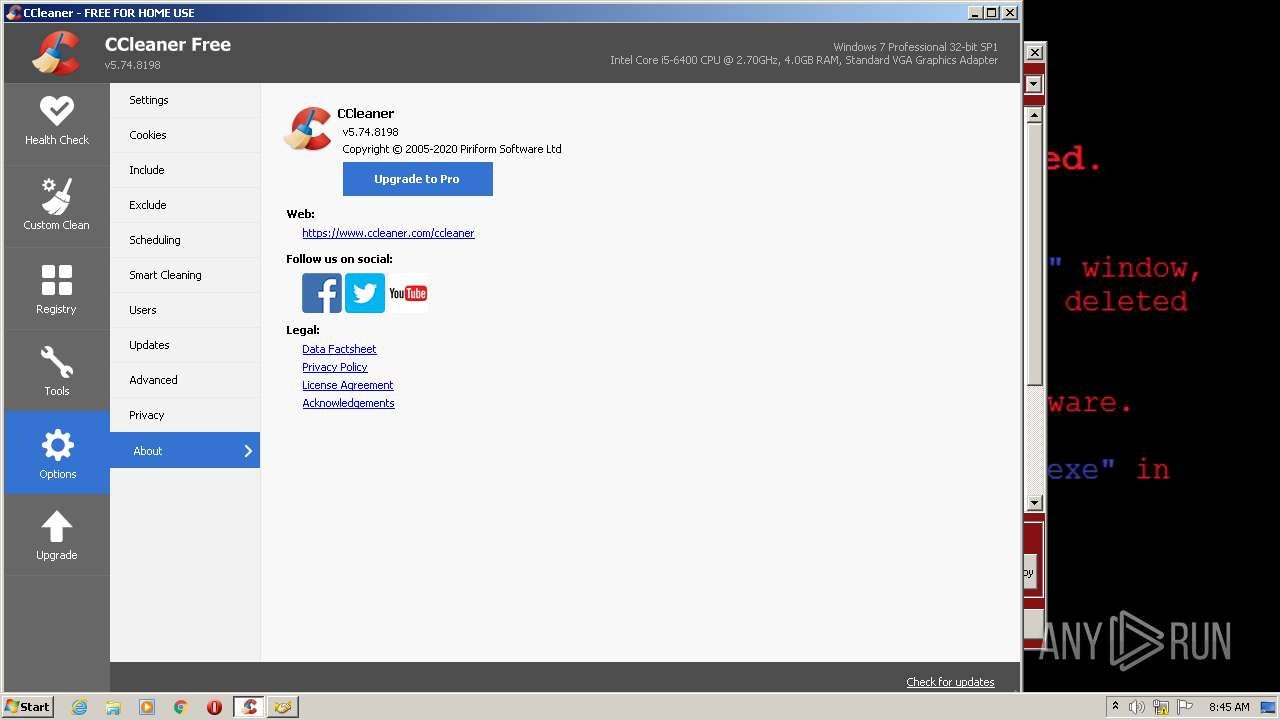Click the Copyright 2005-2020 Piriform text
The image size is (1280, 720).
tap(452, 149)
